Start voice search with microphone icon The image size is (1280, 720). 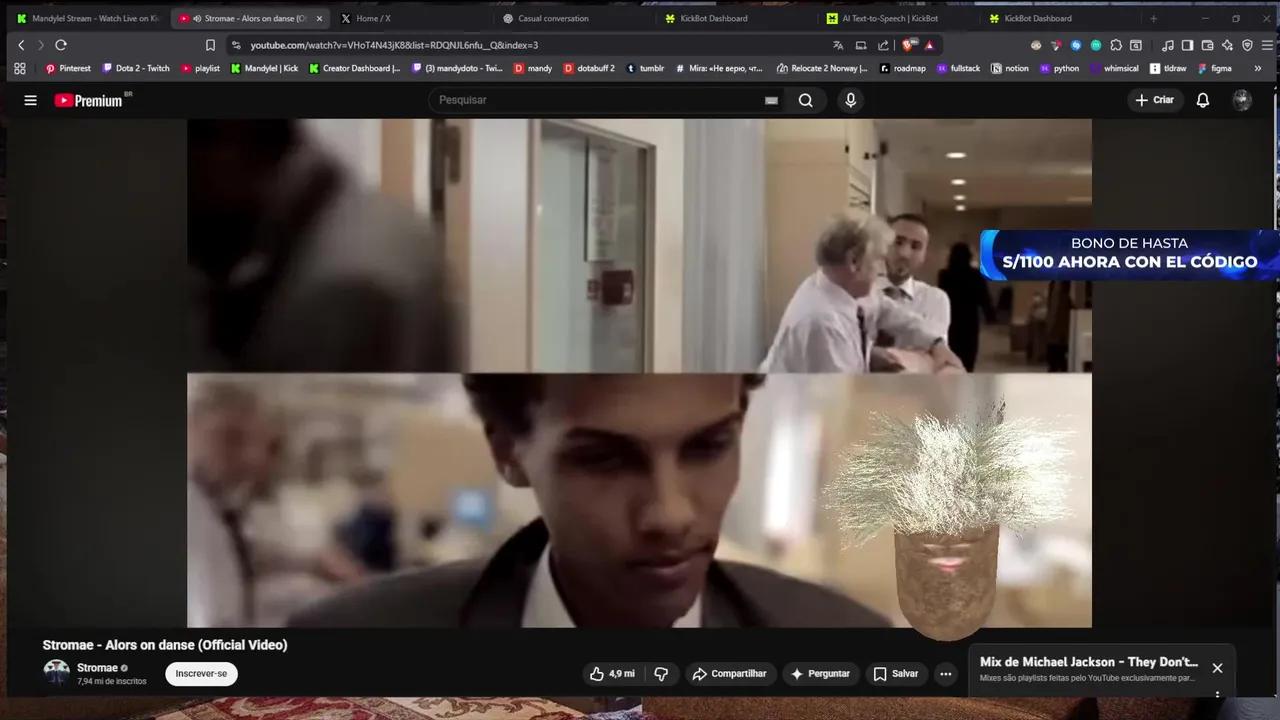[850, 100]
